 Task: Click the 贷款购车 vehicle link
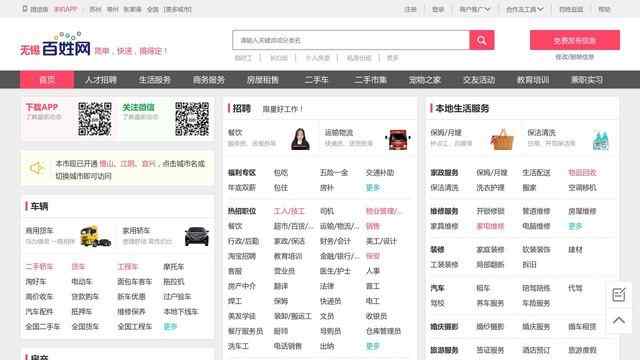(x=85, y=297)
